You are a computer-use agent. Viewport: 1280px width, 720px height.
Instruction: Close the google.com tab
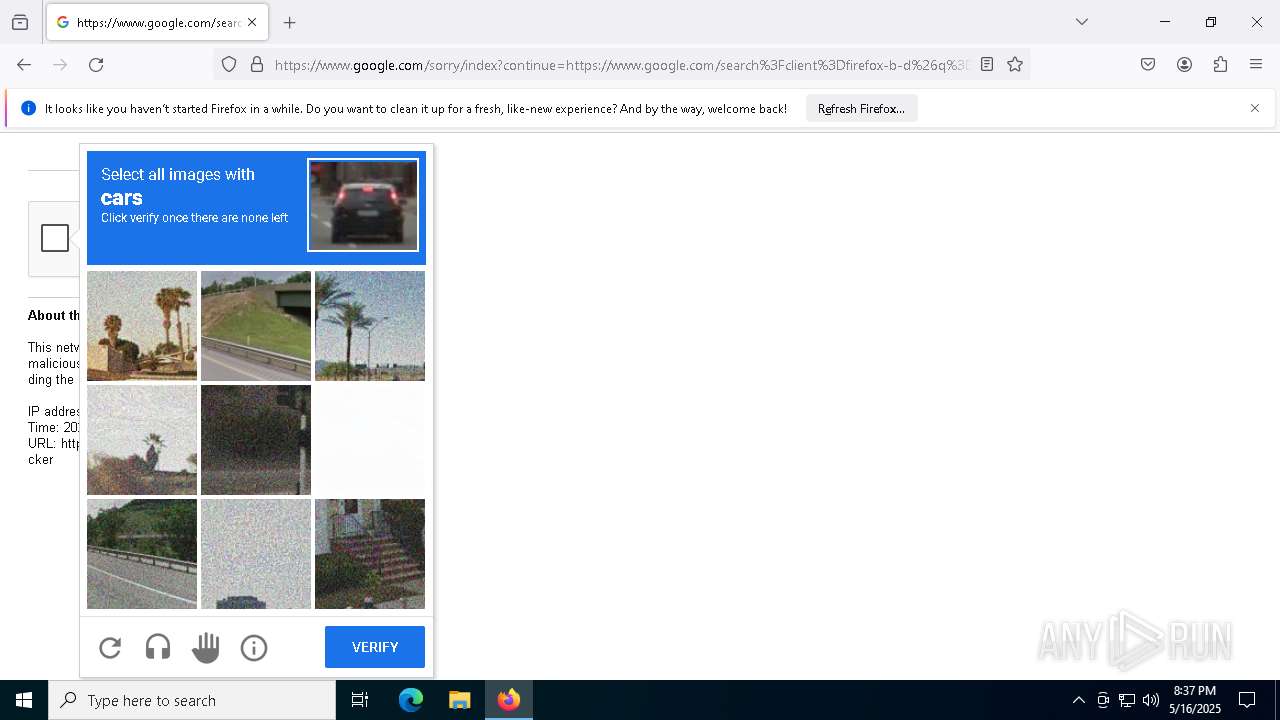click(x=252, y=22)
